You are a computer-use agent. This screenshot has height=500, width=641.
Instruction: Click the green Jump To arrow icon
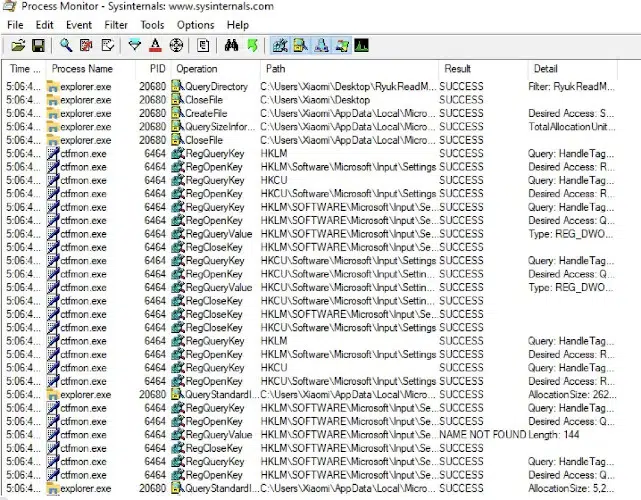click(x=252, y=45)
